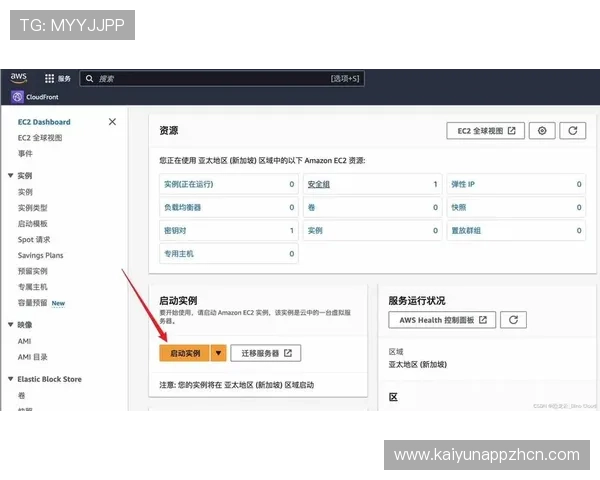
Task: Open the CloudFront shortcut icon
Action: tap(17, 97)
